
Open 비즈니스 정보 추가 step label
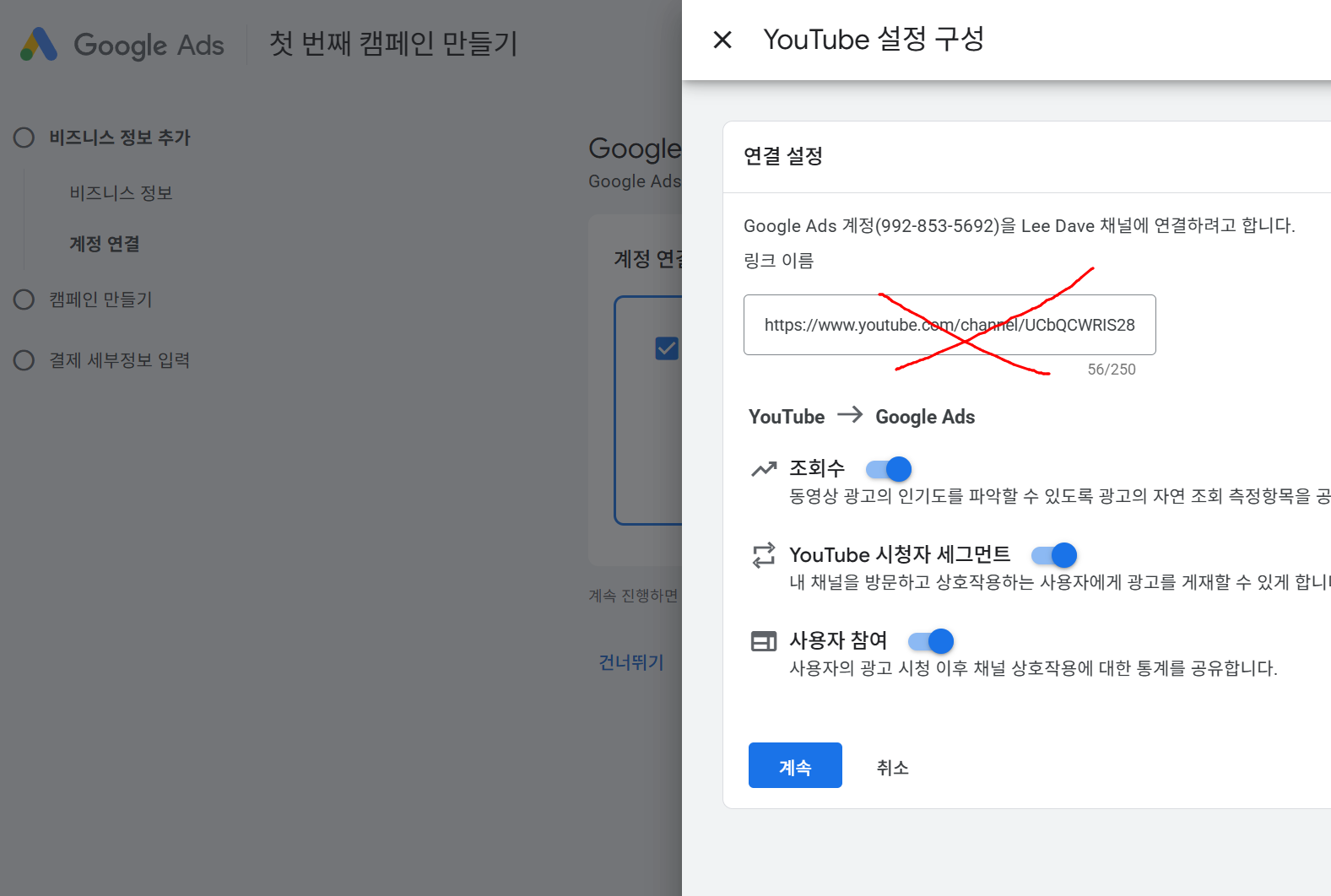coord(120,138)
